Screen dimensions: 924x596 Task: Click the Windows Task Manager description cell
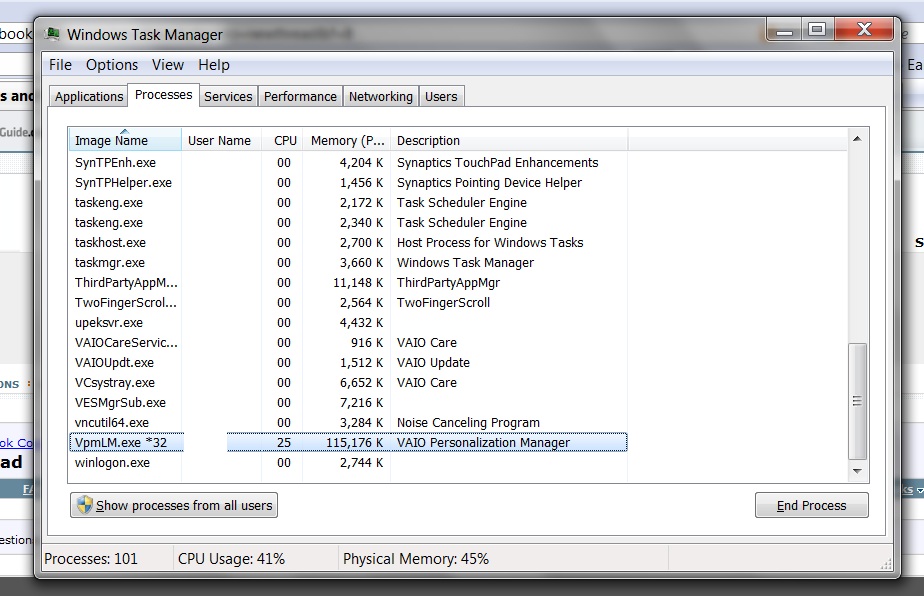point(465,263)
